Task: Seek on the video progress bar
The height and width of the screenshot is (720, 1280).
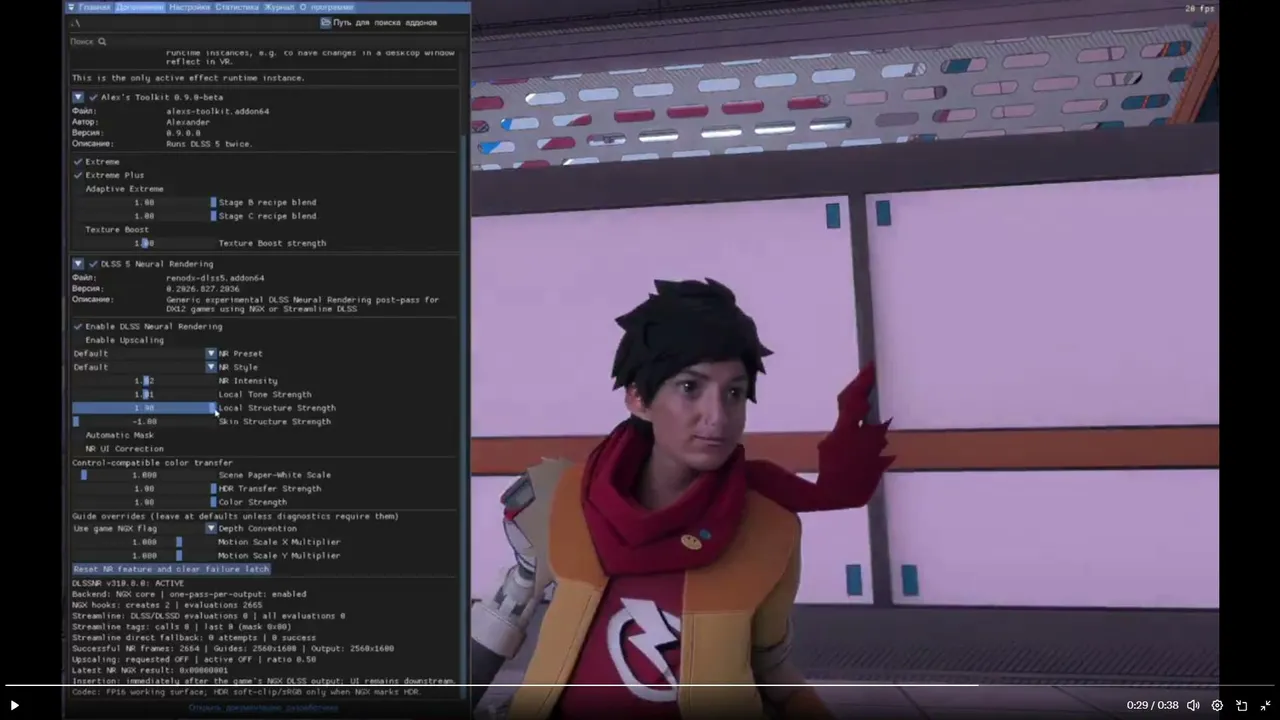Action: [x=640, y=685]
